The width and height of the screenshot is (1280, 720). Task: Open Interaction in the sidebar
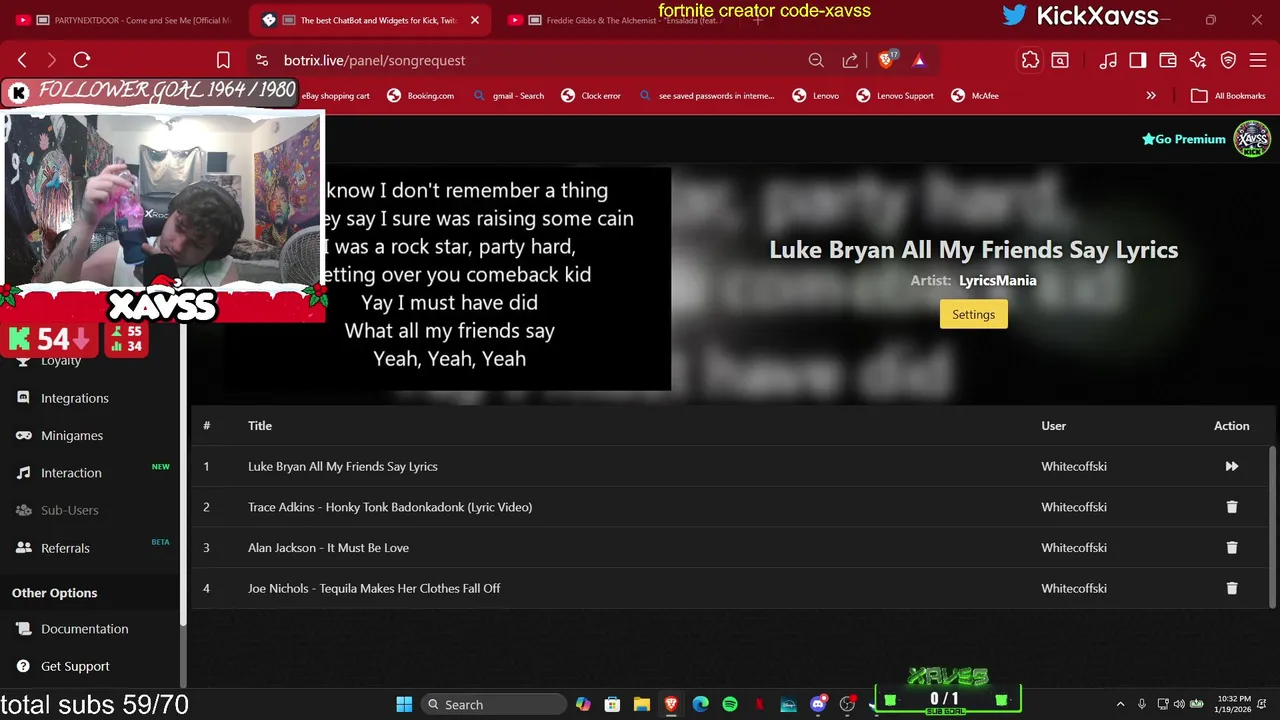tap(71, 473)
